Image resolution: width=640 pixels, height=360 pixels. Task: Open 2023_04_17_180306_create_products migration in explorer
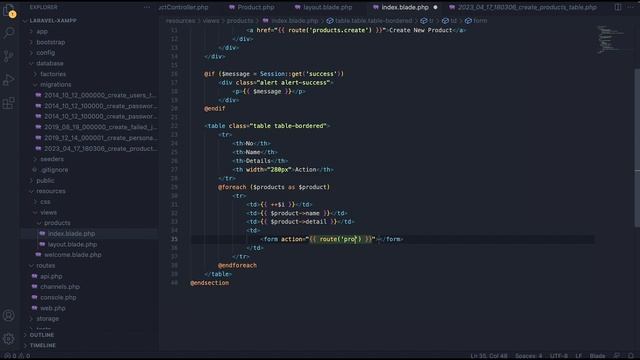(x=100, y=149)
